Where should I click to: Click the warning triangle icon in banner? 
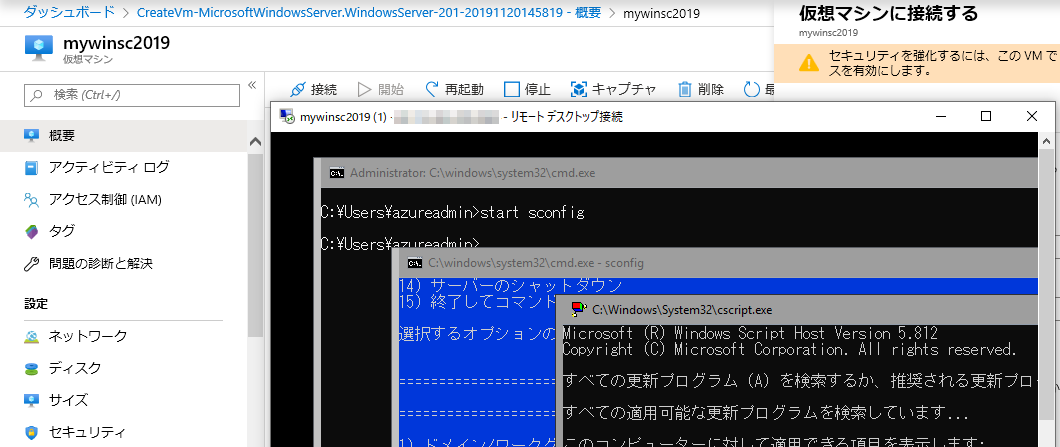808,64
